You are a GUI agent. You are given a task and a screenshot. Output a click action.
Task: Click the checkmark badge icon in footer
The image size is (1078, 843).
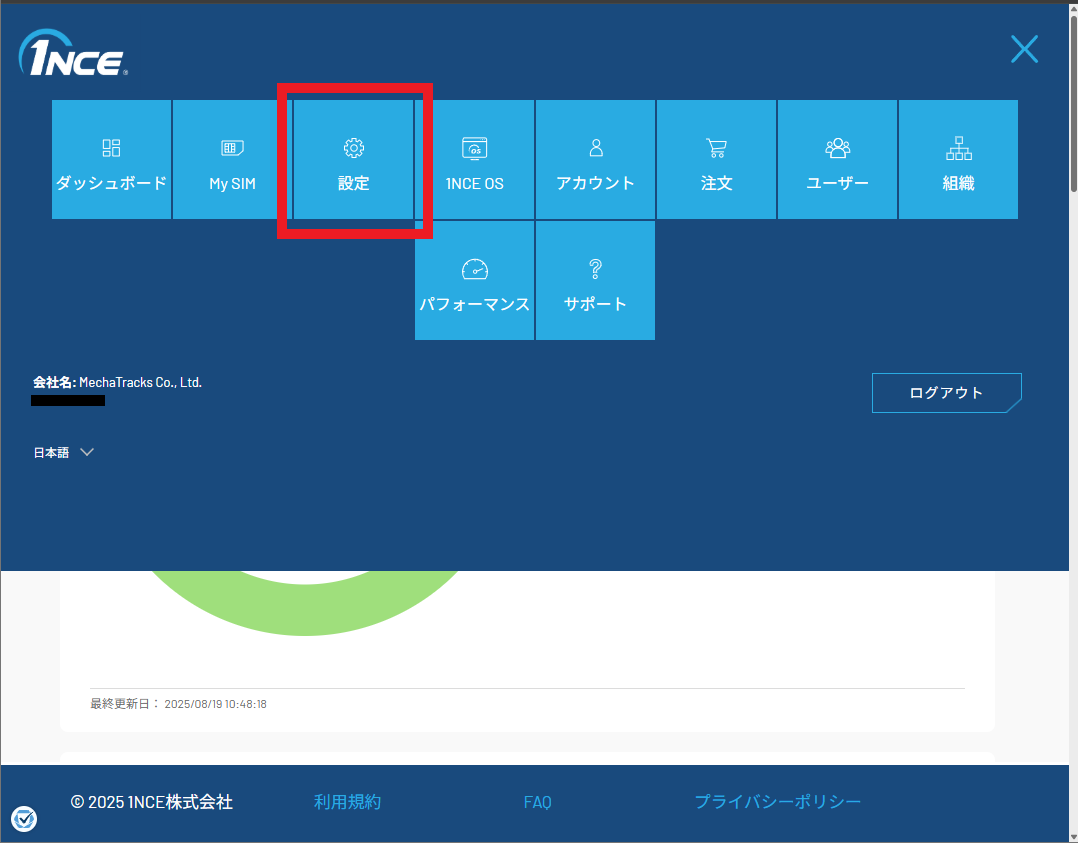point(24,819)
